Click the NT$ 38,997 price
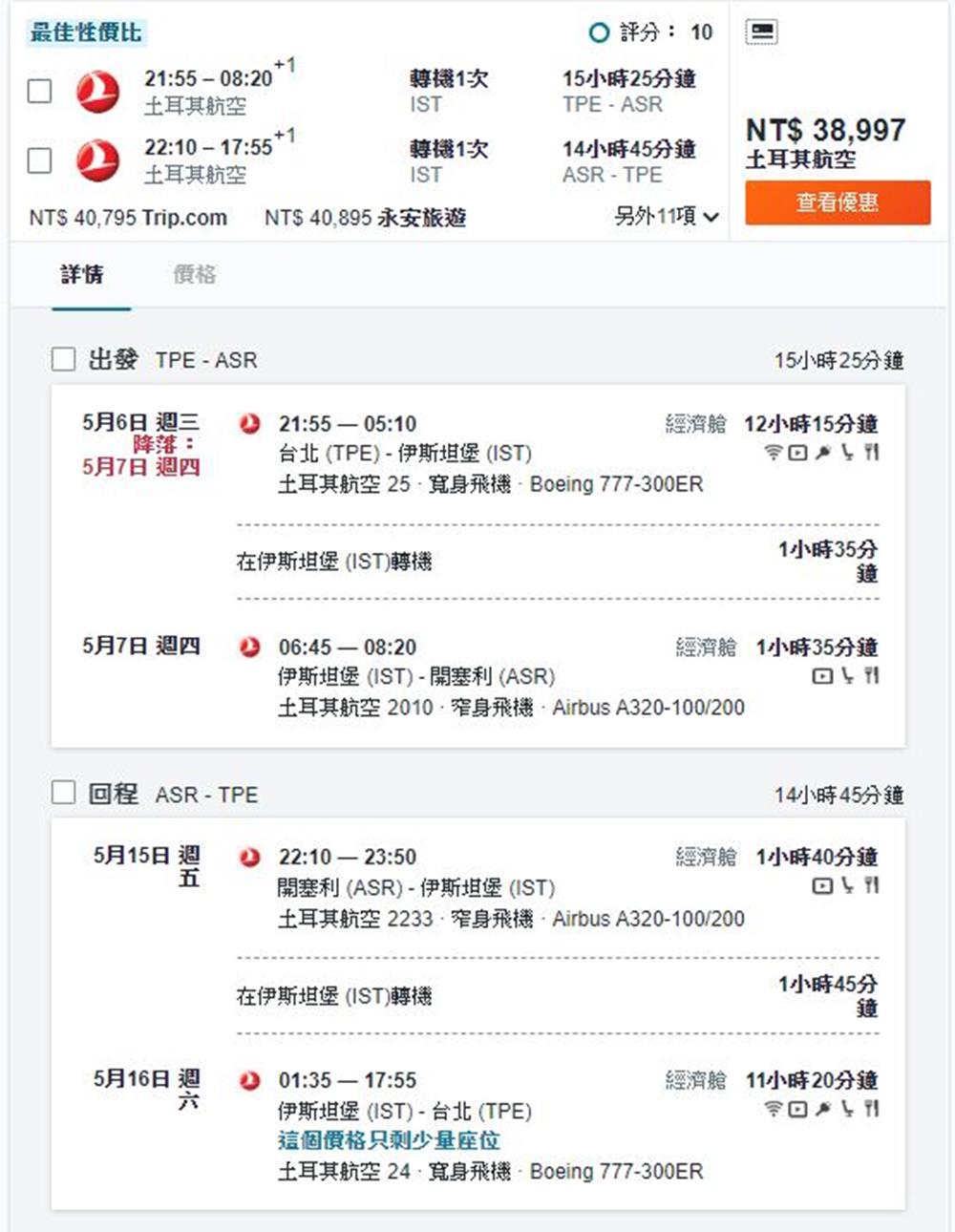 tap(825, 130)
